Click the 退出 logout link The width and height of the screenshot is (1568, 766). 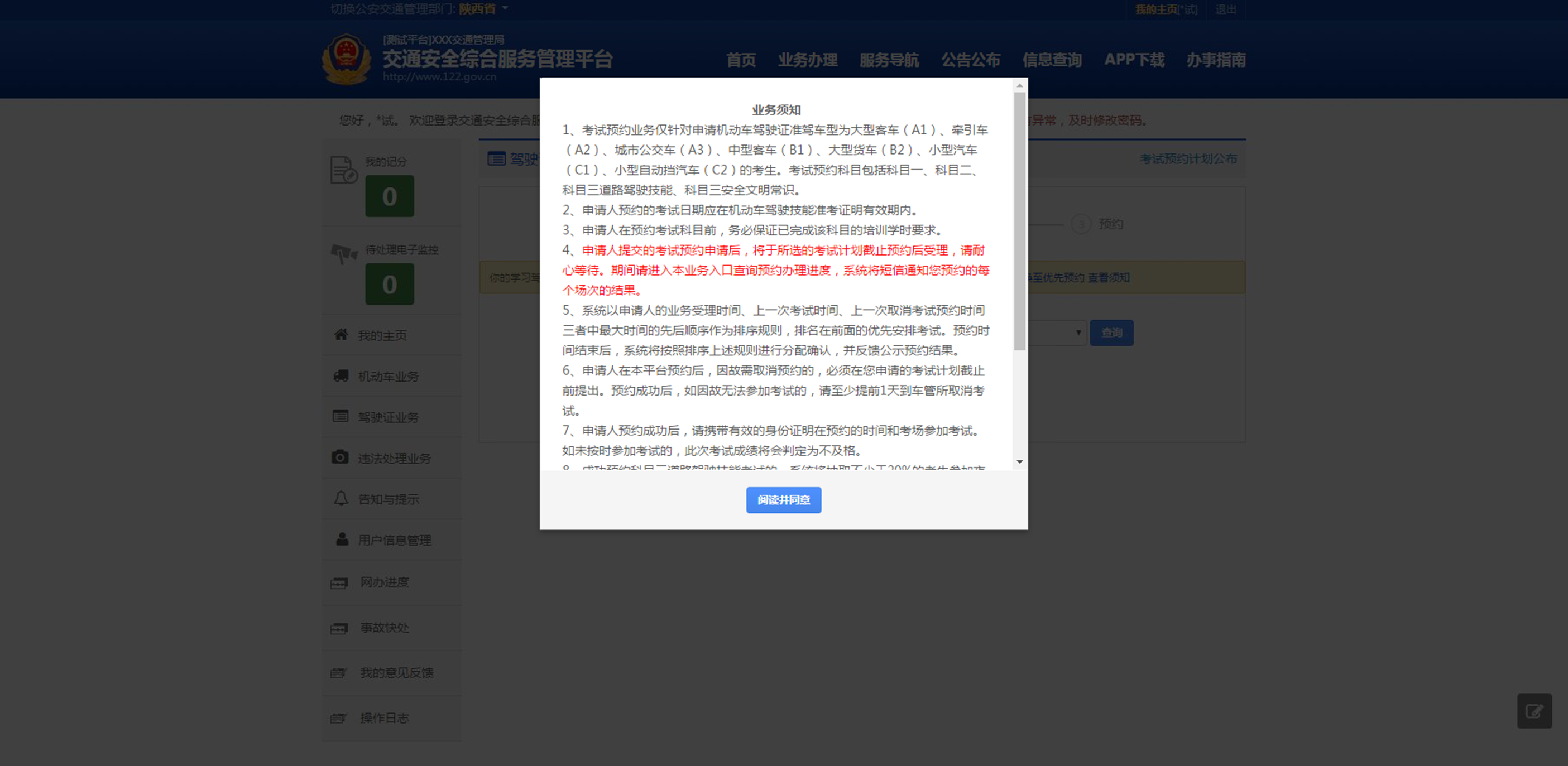(1225, 9)
